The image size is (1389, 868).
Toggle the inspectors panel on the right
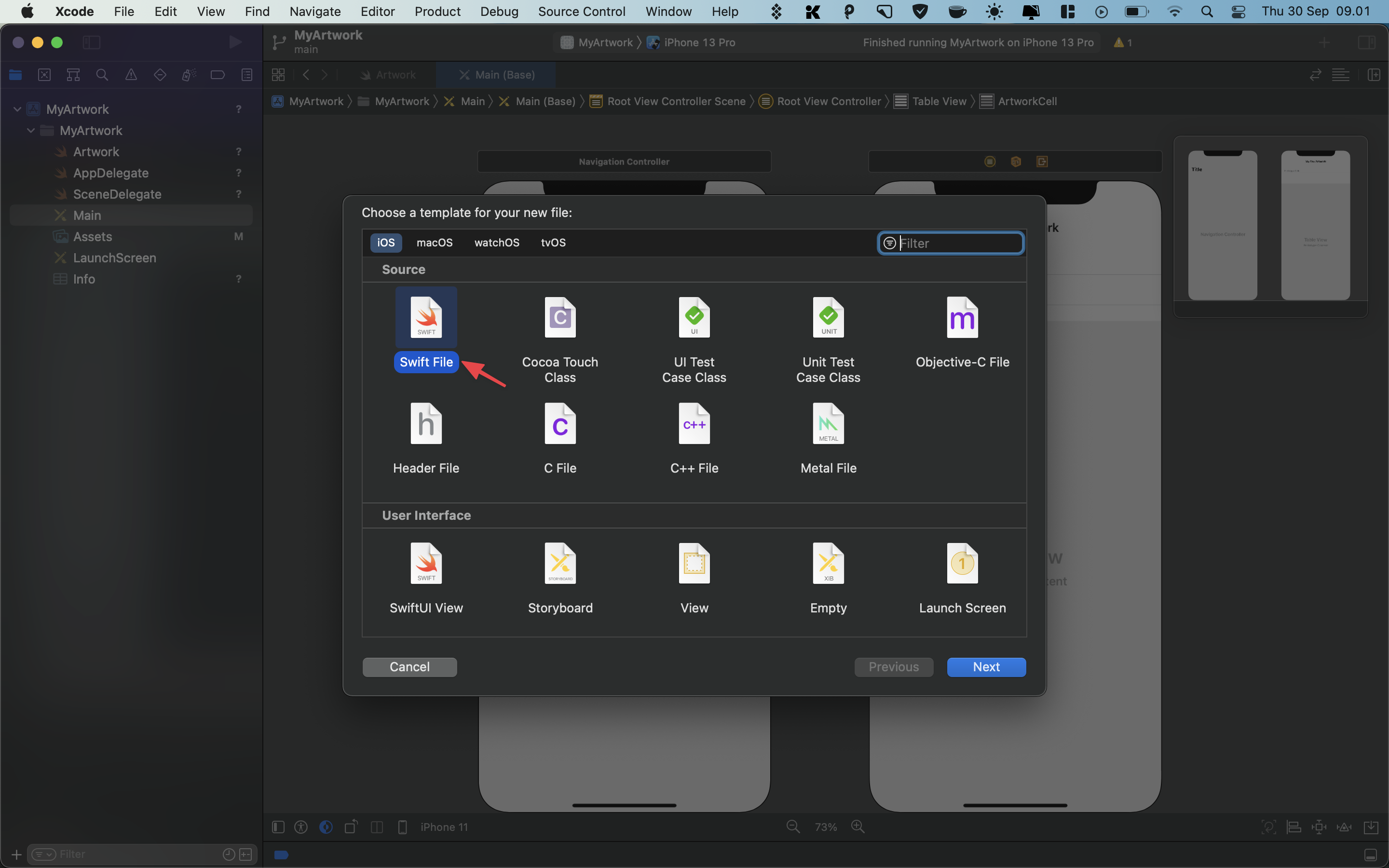click(x=1367, y=42)
